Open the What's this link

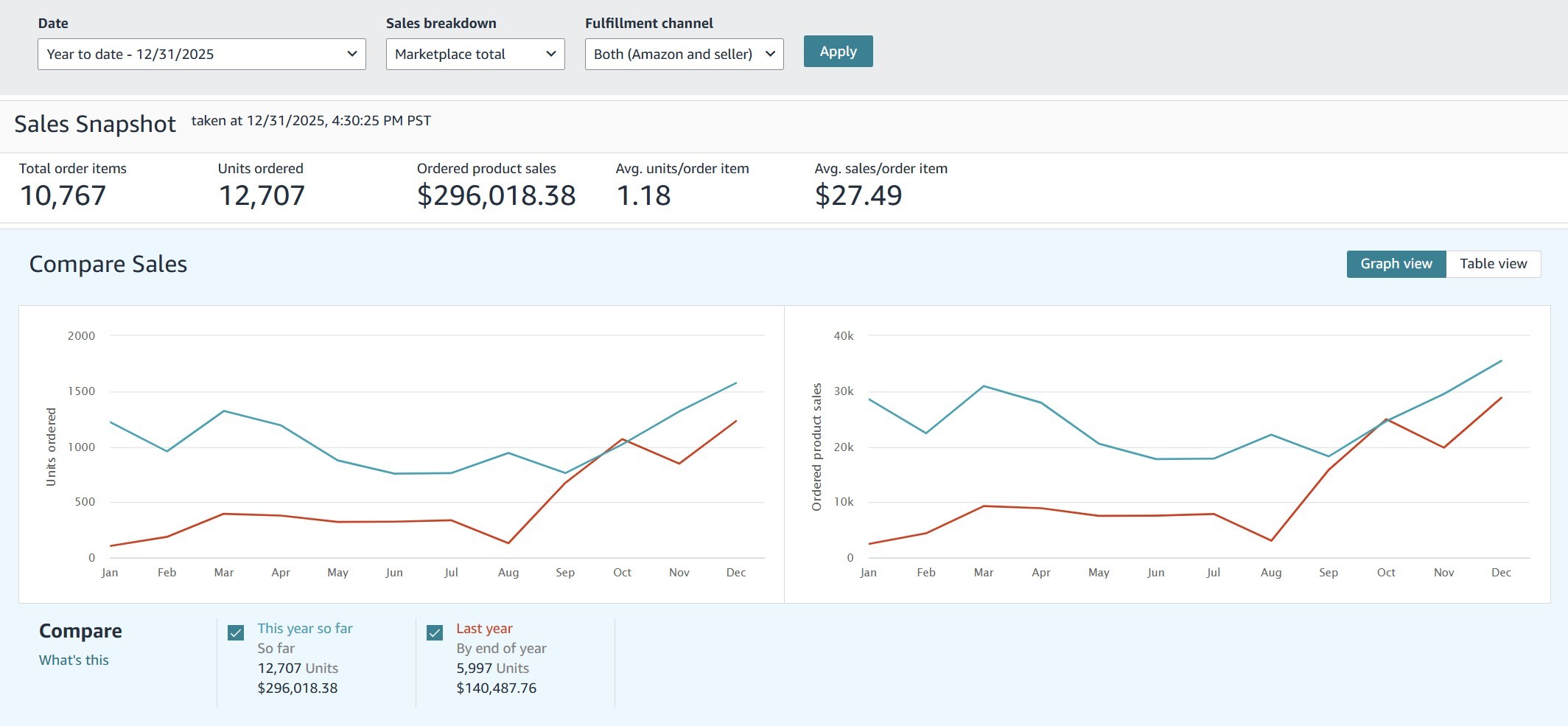(x=74, y=660)
